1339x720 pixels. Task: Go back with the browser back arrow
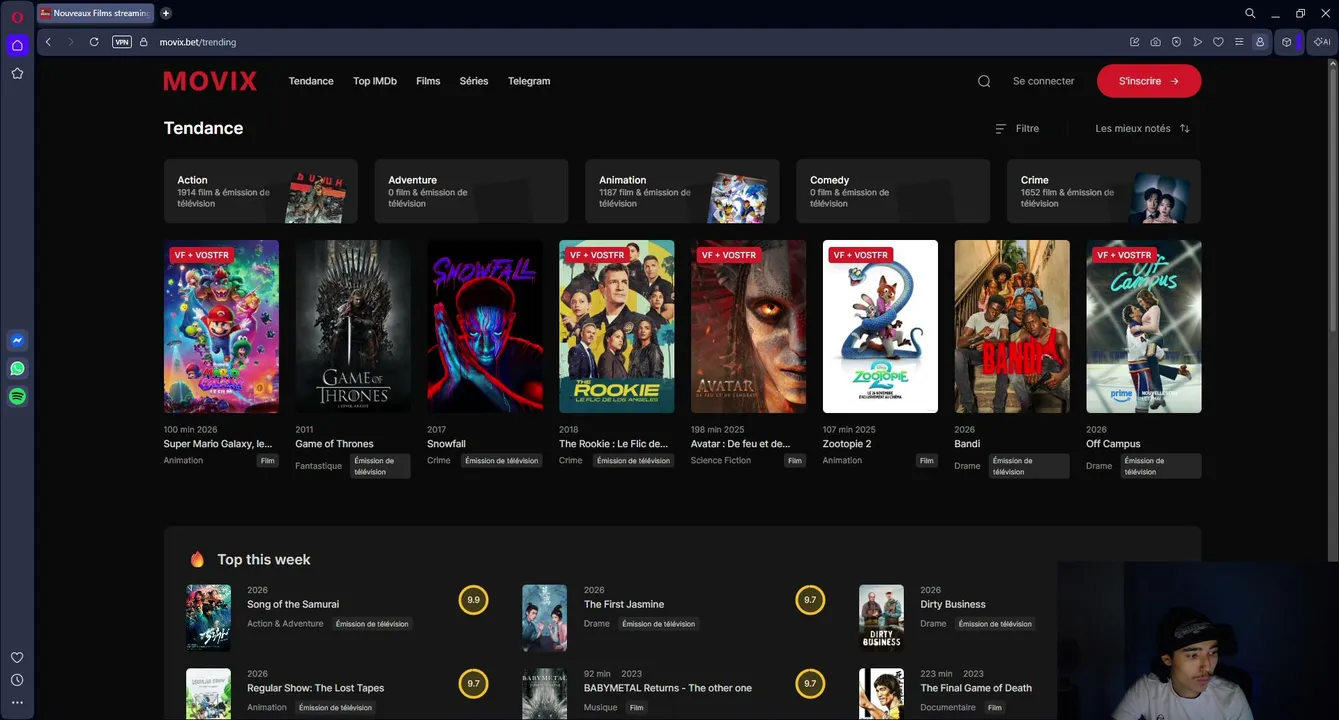point(48,42)
